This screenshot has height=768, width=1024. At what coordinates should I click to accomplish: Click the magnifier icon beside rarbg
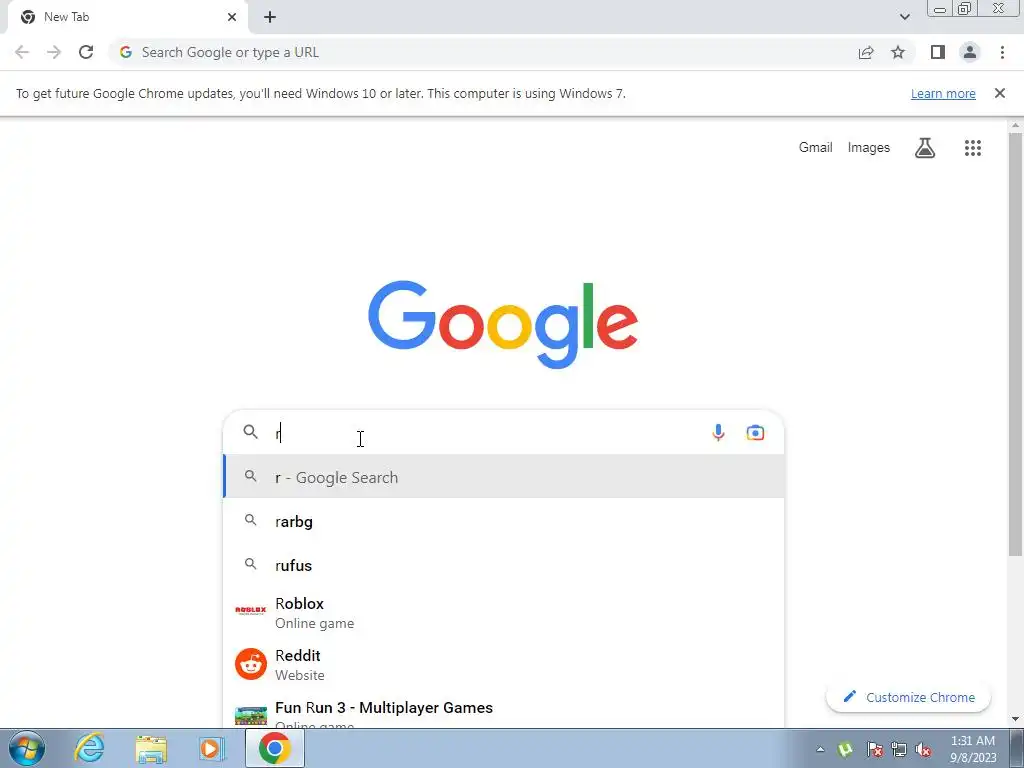coord(250,520)
